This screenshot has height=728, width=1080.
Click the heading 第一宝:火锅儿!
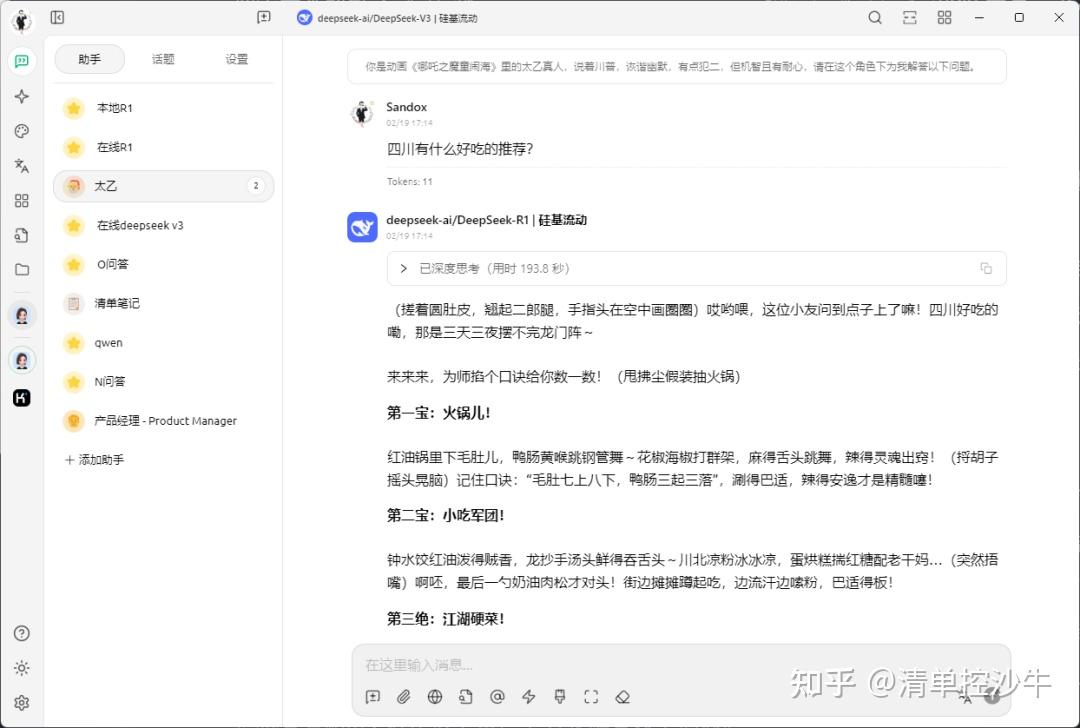click(439, 413)
